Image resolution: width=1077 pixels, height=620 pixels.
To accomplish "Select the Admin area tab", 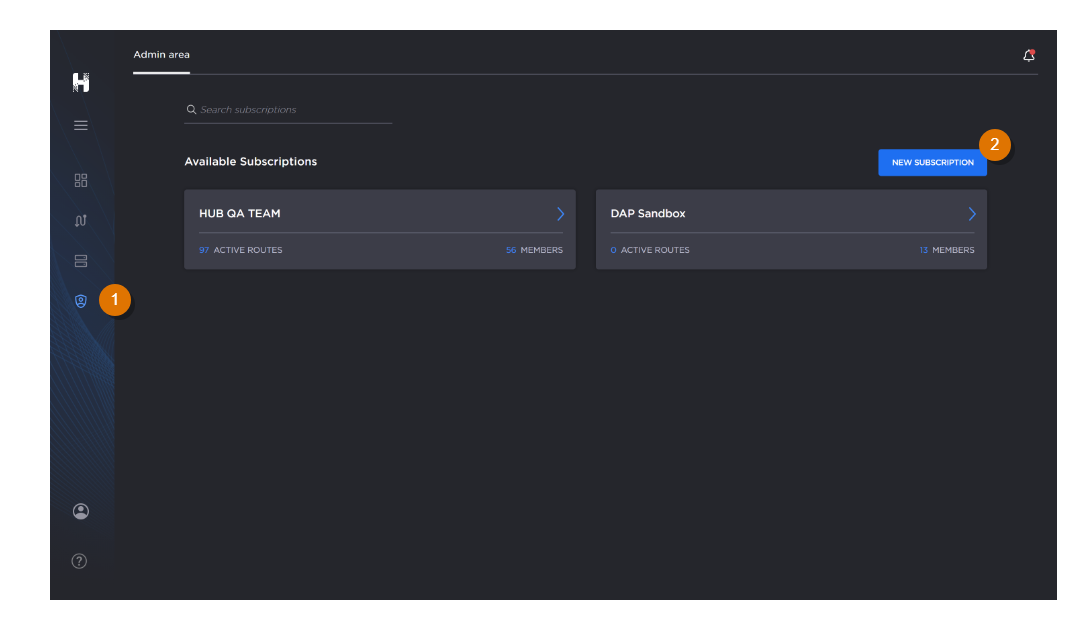I will pos(162,55).
